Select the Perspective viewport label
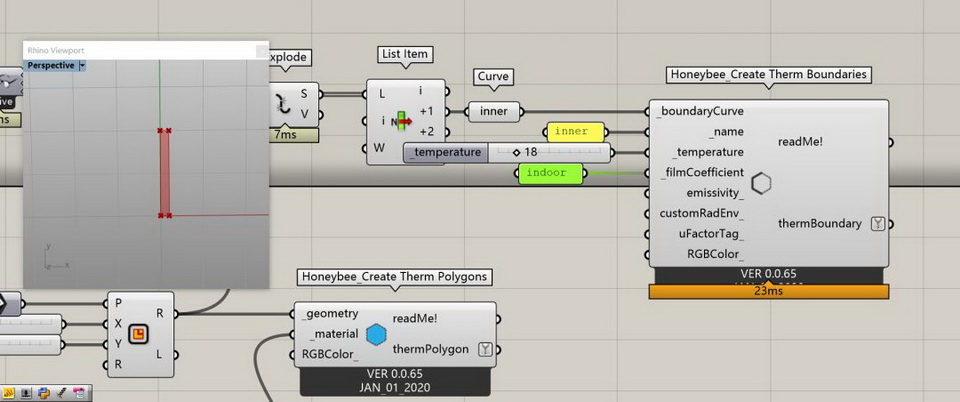The width and height of the screenshot is (960, 402). (50, 65)
